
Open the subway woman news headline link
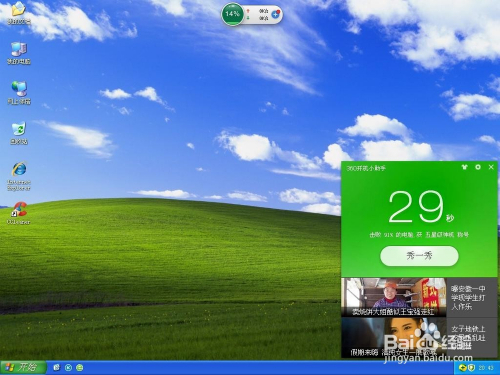tap(468, 337)
